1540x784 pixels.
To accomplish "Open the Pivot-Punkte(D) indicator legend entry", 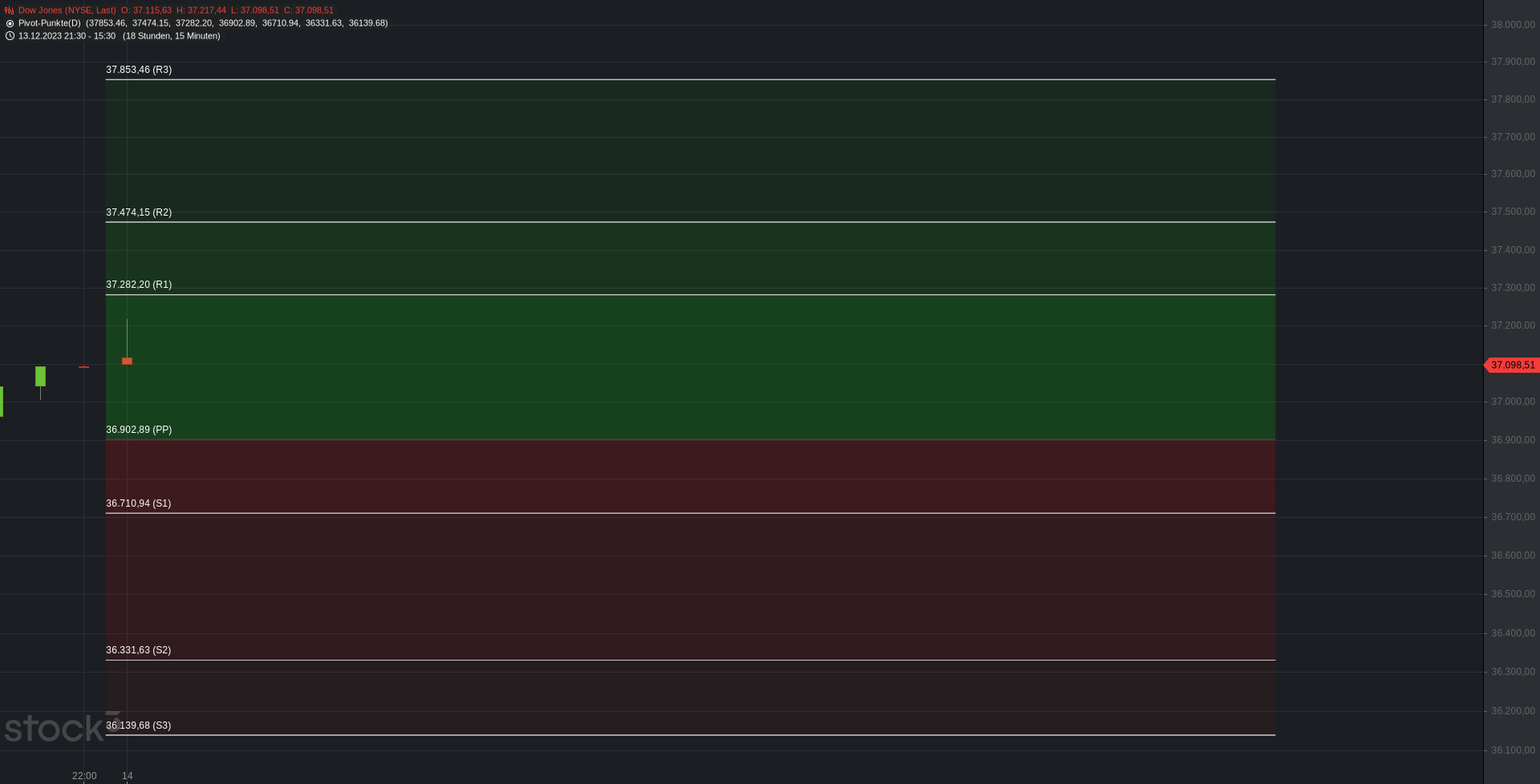I will [50, 23].
